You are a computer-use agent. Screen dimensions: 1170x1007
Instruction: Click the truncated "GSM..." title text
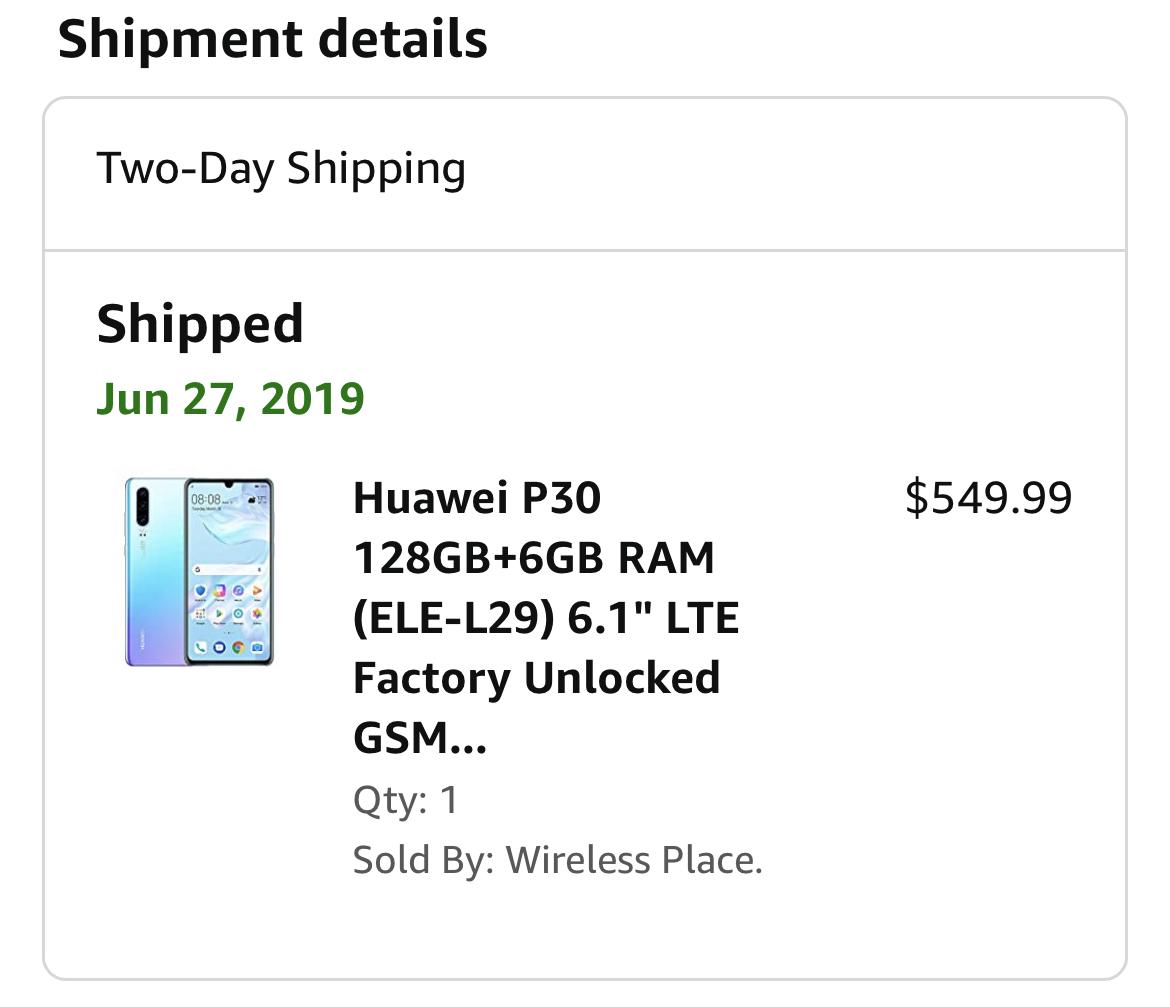[x=419, y=738]
